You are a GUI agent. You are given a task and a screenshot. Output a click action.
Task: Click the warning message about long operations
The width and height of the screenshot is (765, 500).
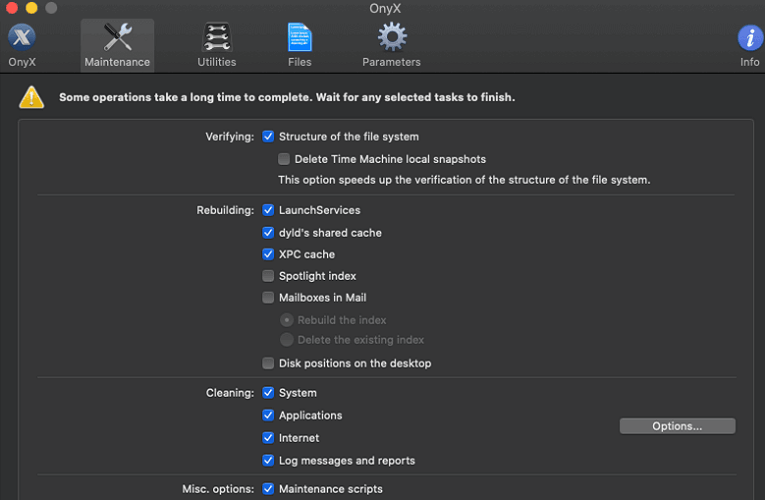click(x=287, y=97)
